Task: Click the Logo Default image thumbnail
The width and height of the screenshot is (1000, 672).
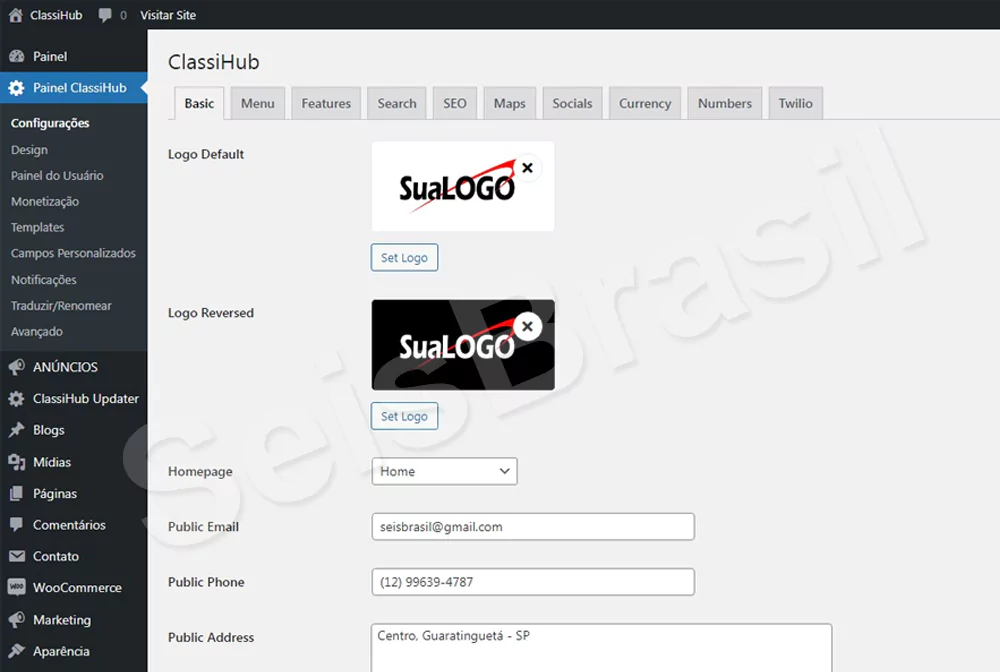Action: click(x=463, y=186)
